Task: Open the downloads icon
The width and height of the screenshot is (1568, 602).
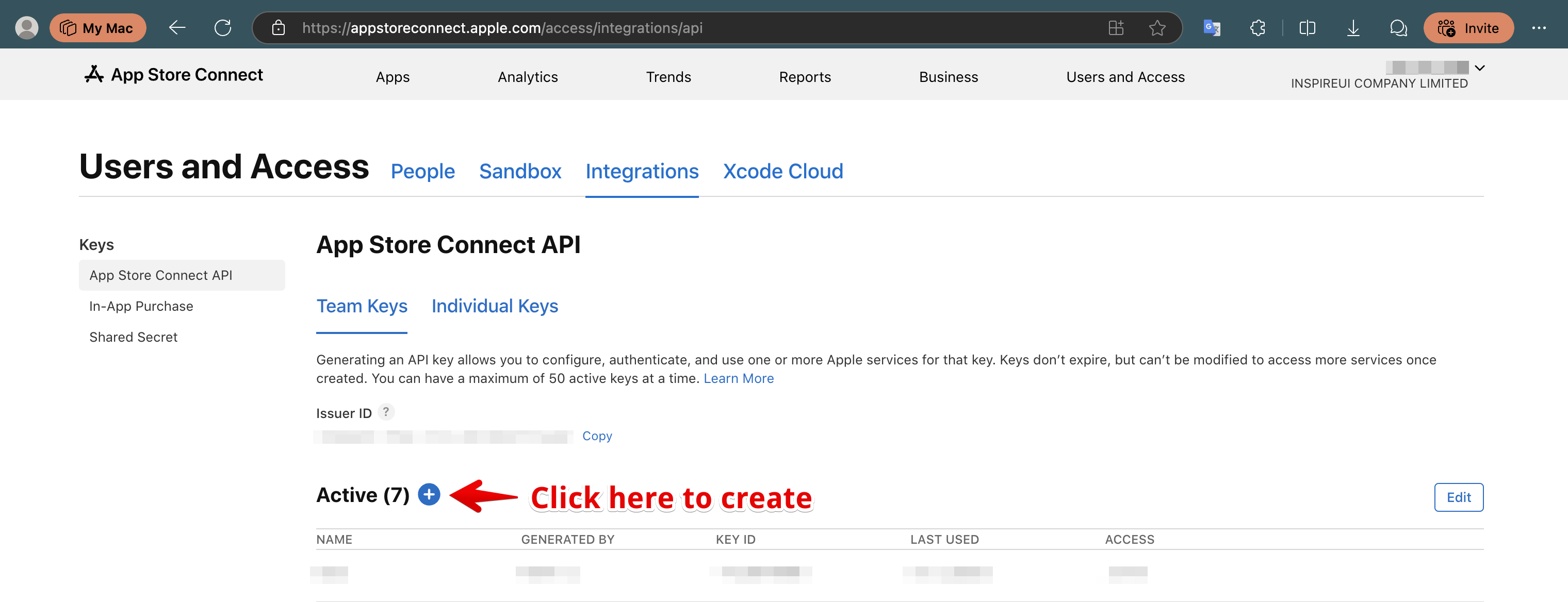Action: 1352,28
